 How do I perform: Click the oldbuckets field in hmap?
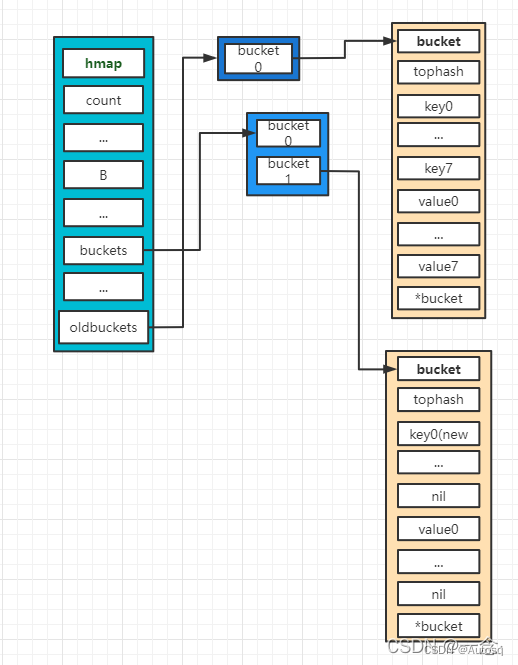coord(104,327)
